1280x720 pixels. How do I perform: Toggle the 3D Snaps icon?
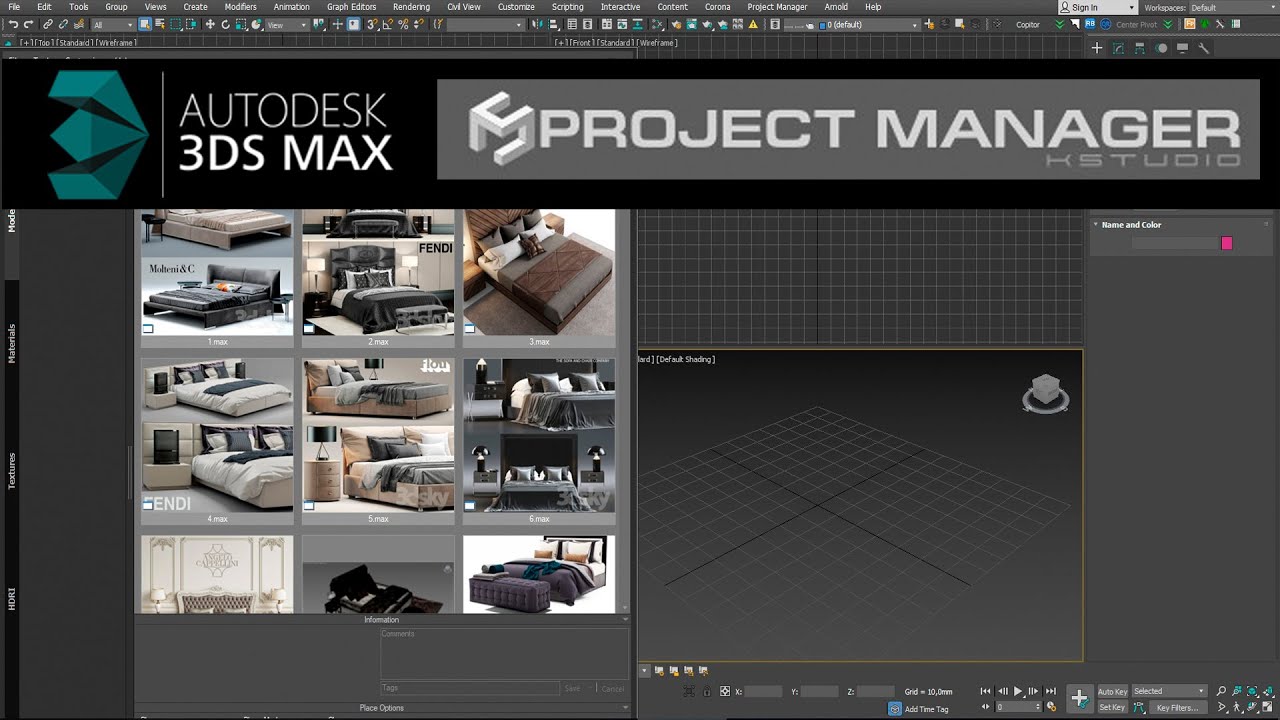click(x=372, y=24)
